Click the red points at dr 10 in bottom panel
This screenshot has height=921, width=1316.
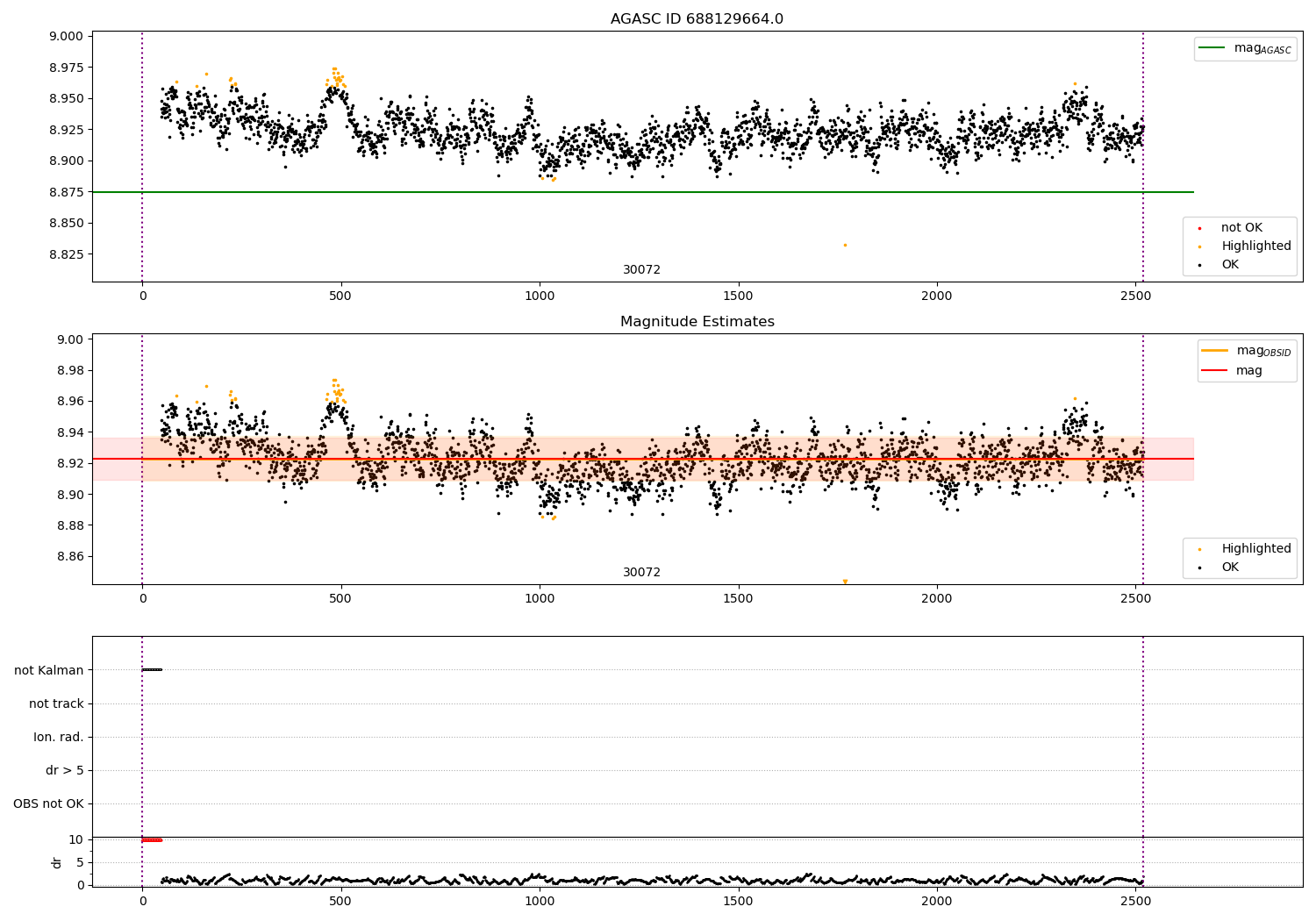(152, 839)
